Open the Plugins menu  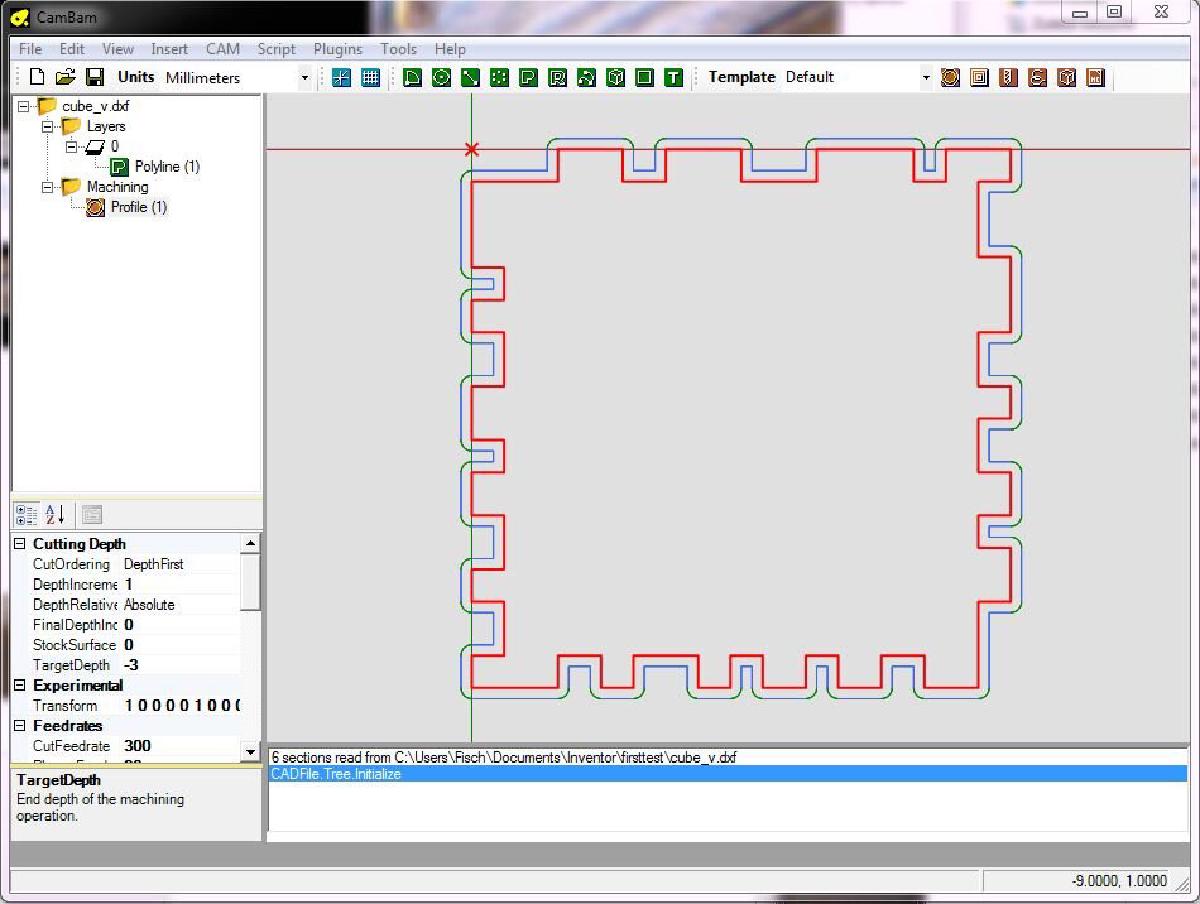[x=338, y=49]
